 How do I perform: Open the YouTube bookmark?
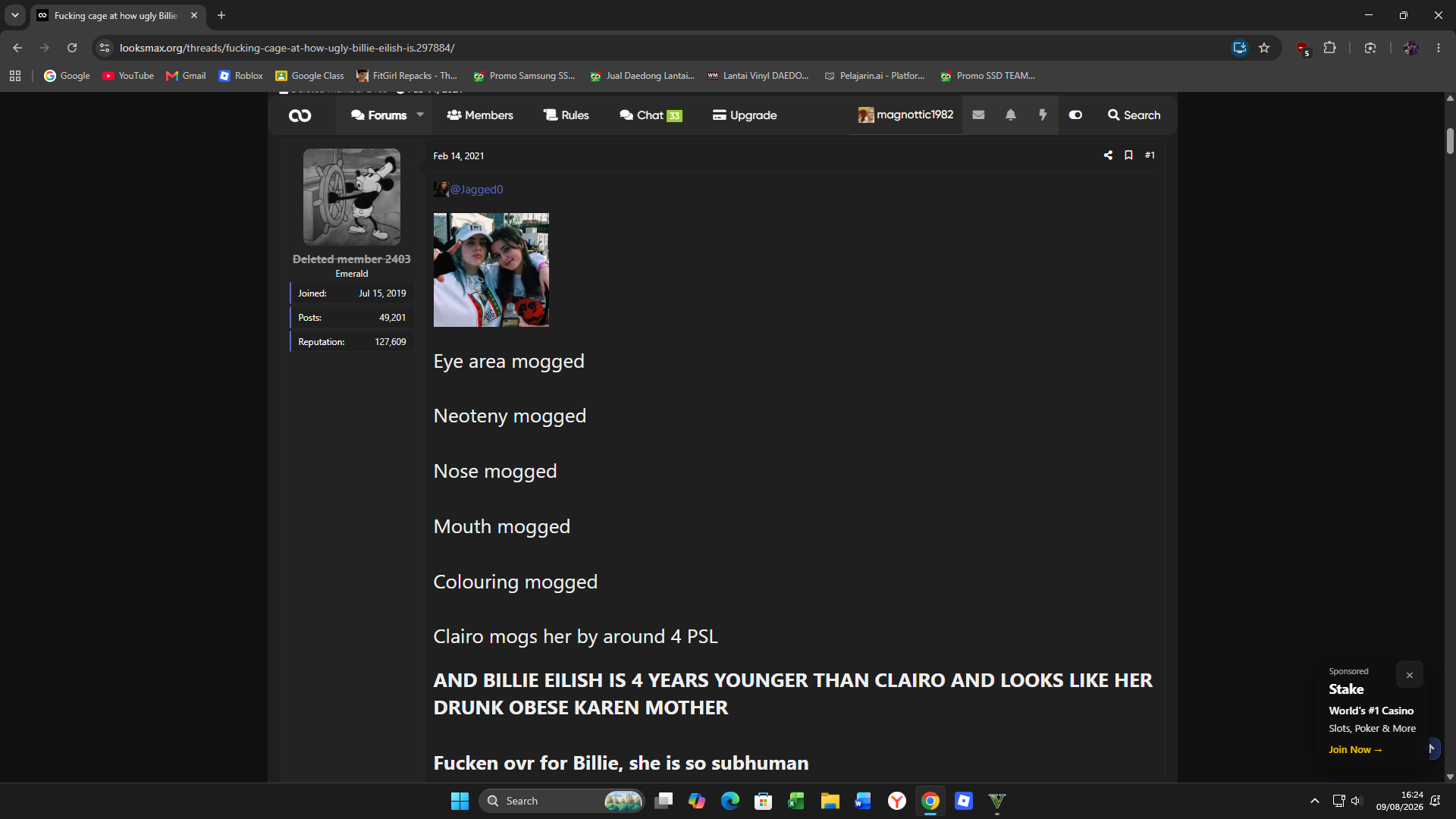pos(128,76)
